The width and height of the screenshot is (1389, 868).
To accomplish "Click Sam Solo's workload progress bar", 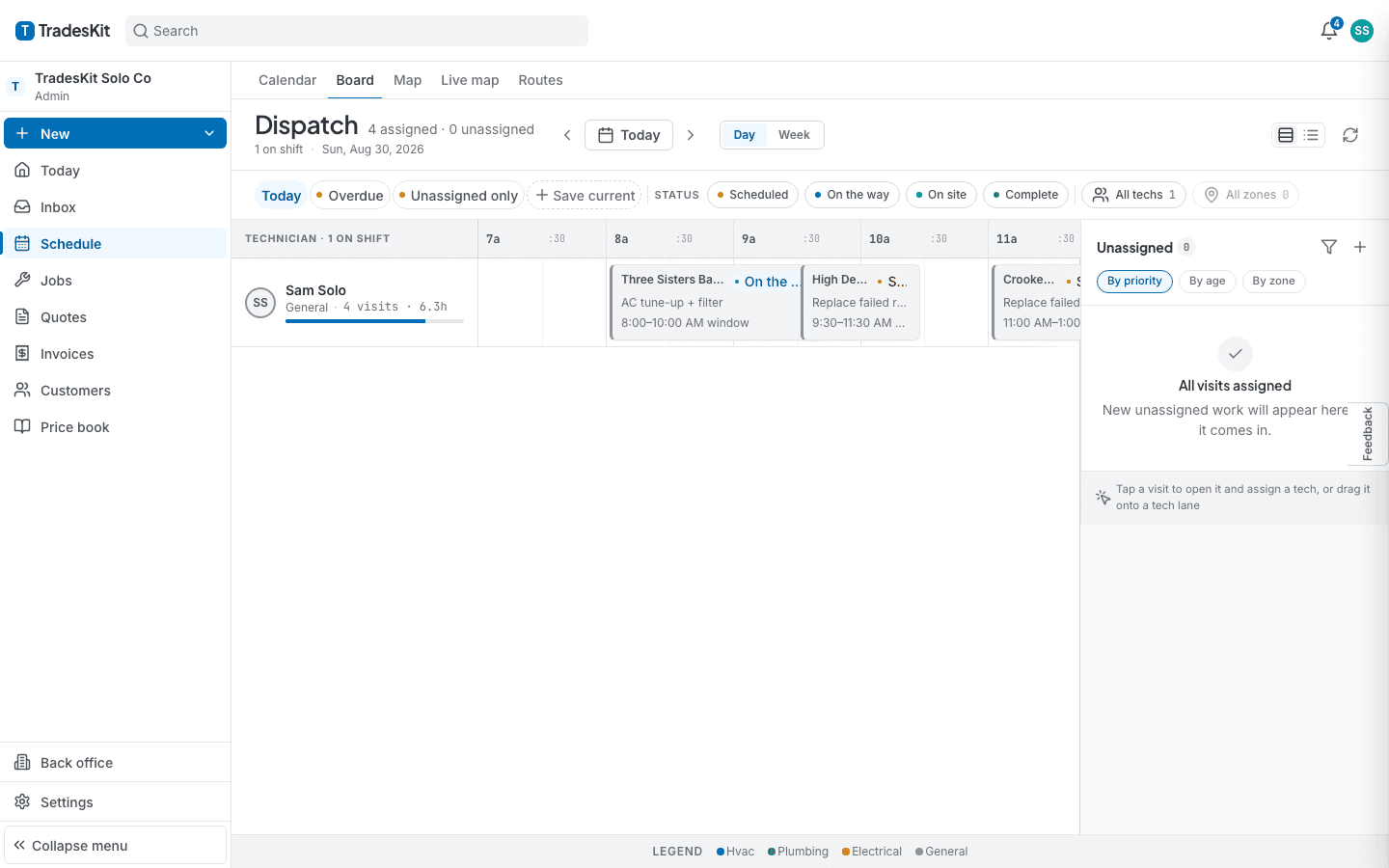I will click(374, 321).
